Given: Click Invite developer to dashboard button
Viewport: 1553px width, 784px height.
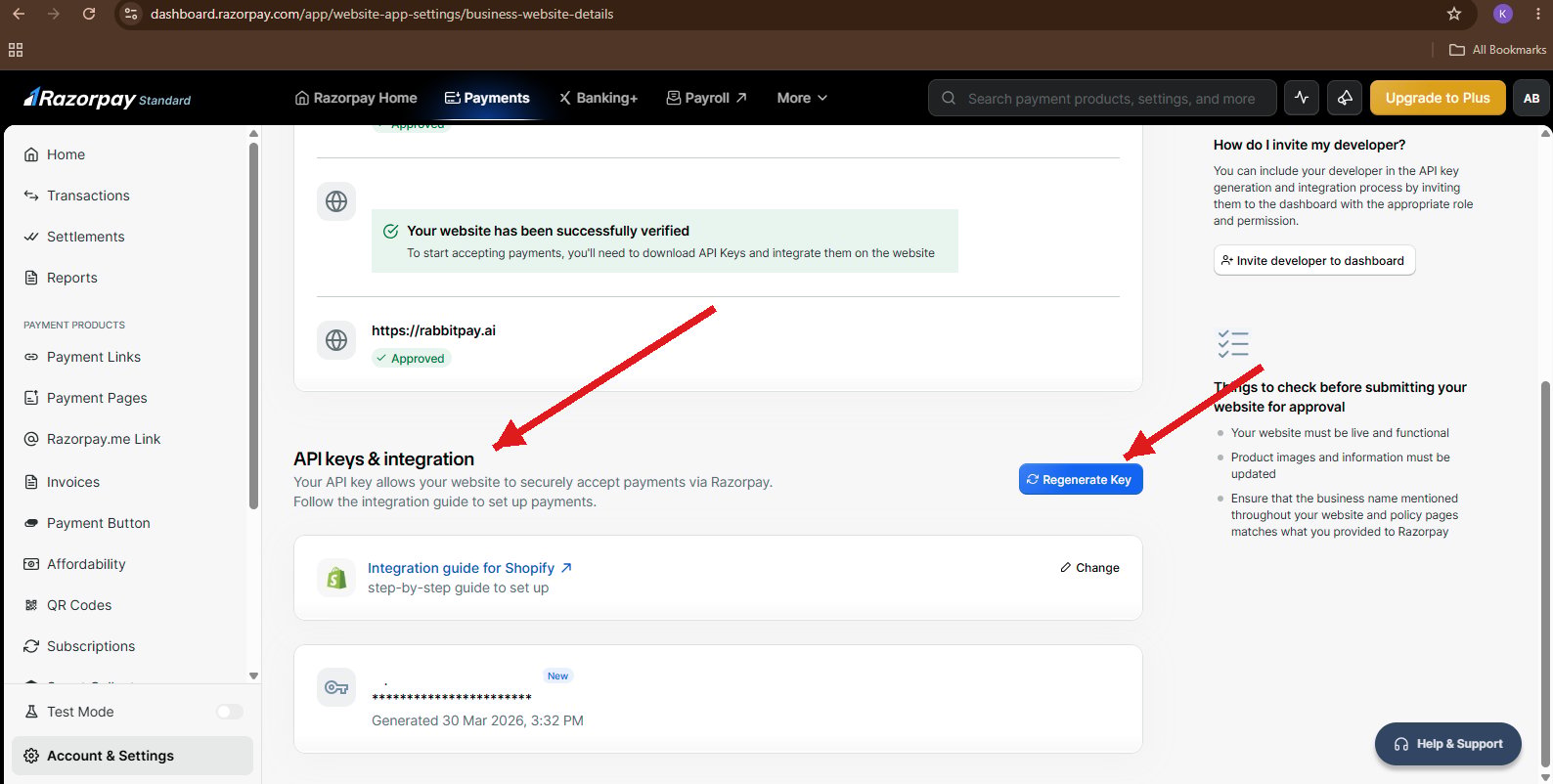Looking at the screenshot, I should (1314, 260).
